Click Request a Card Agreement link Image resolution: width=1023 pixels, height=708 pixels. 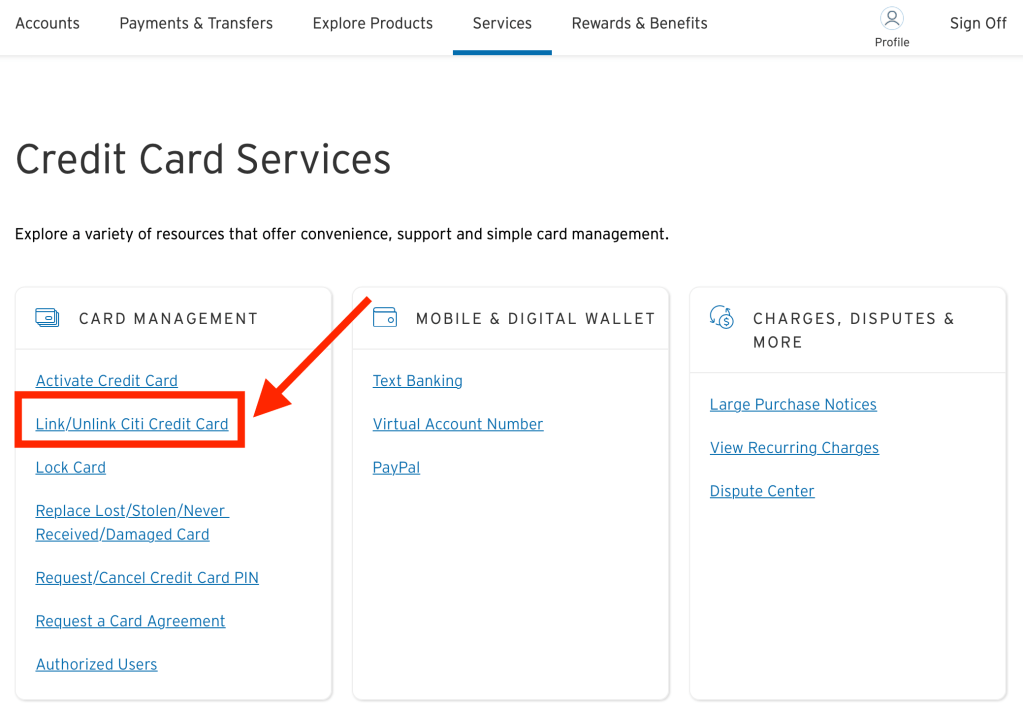130,621
